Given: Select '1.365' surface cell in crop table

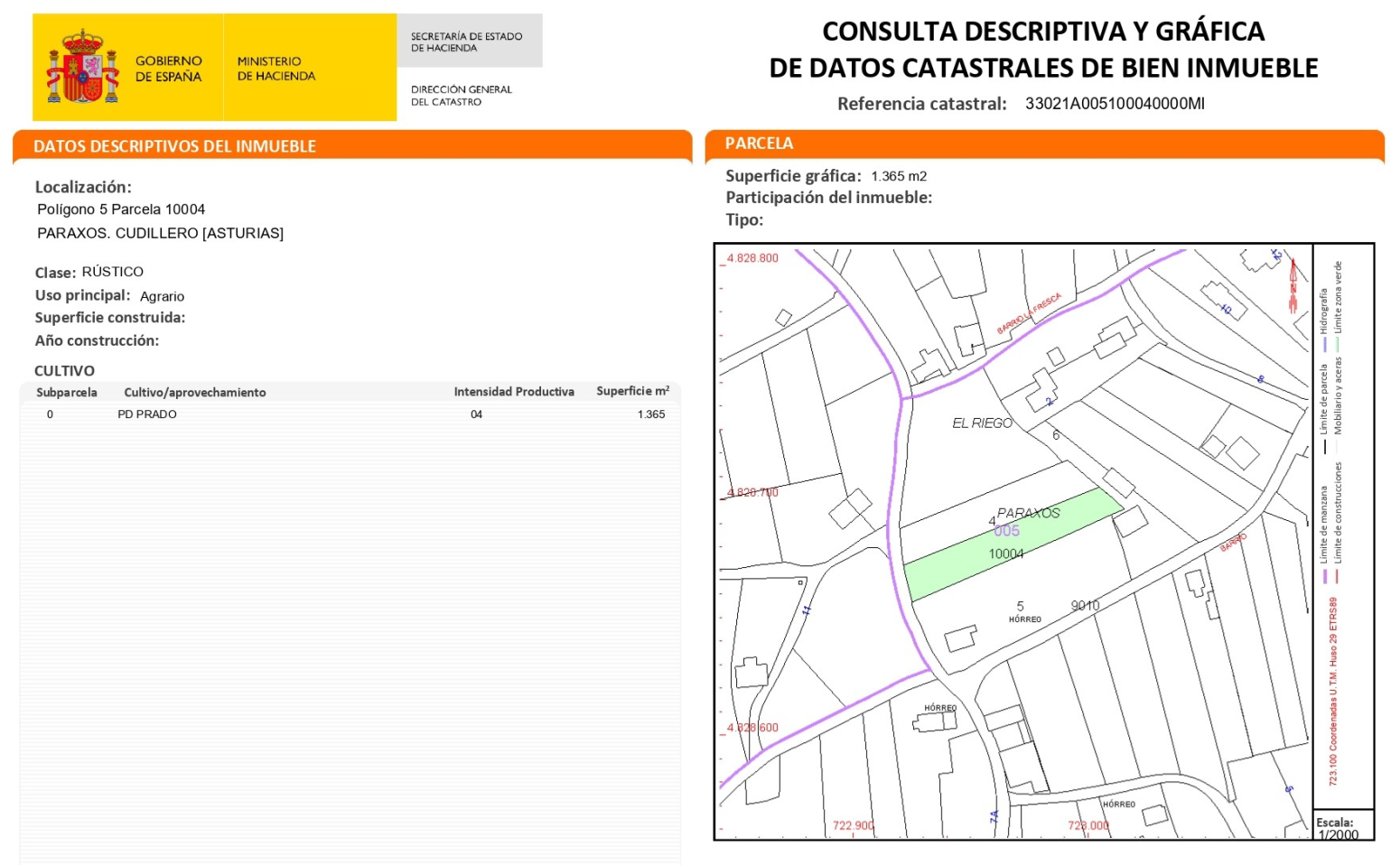Looking at the screenshot, I should coord(651,414).
